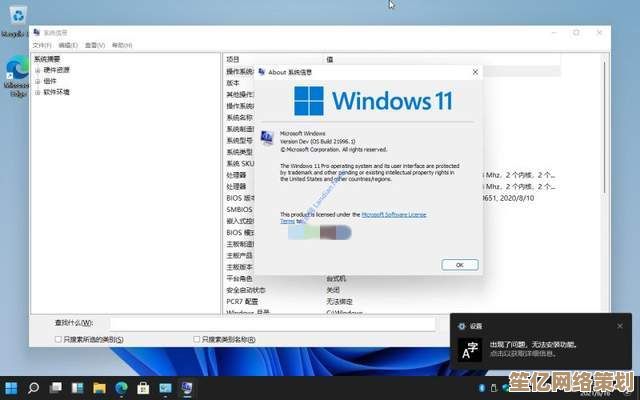Click the 2020/8/10 BIOS date value
Screen dimensions: 640x400
click(x=516, y=198)
